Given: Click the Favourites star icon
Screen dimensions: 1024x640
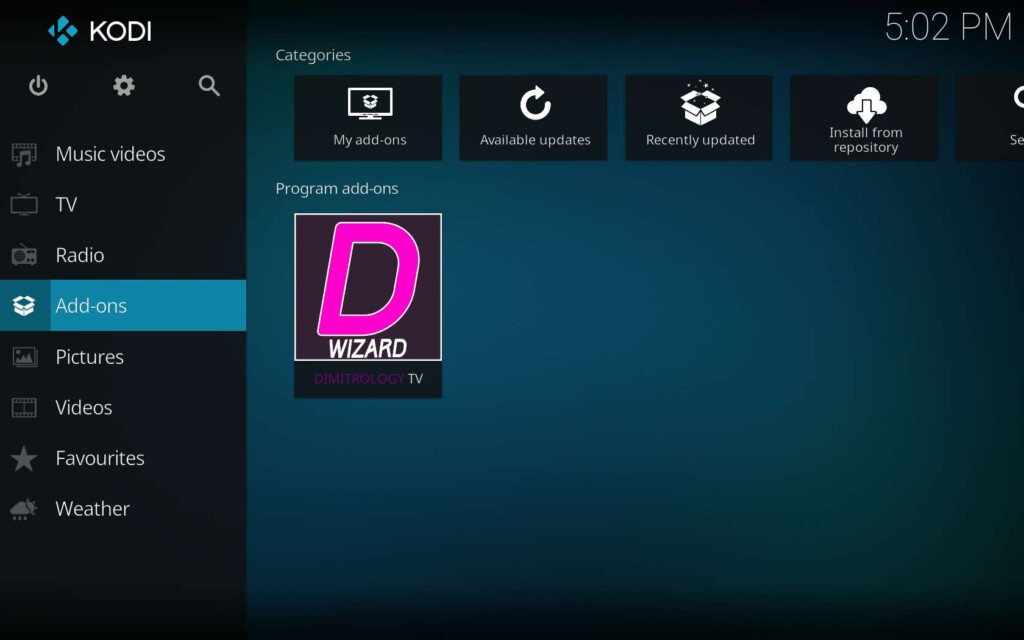Looking at the screenshot, I should (x=24, y=458).
